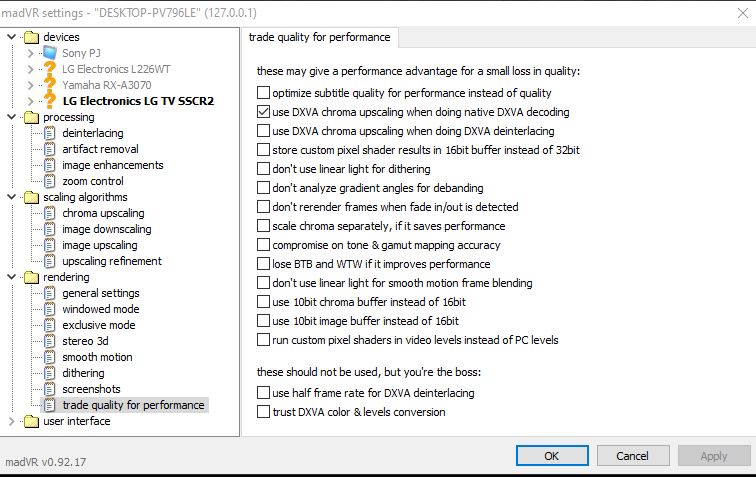756x477 pixels.
Task: Select the LG TV SSCR2 device entry
Action: click(x=138, y=101)
